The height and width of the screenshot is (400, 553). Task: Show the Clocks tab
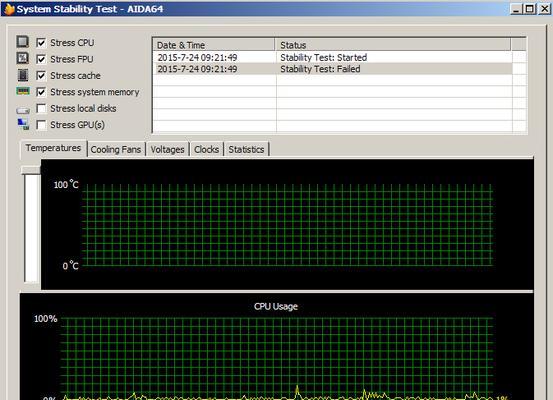pos(206,150)
